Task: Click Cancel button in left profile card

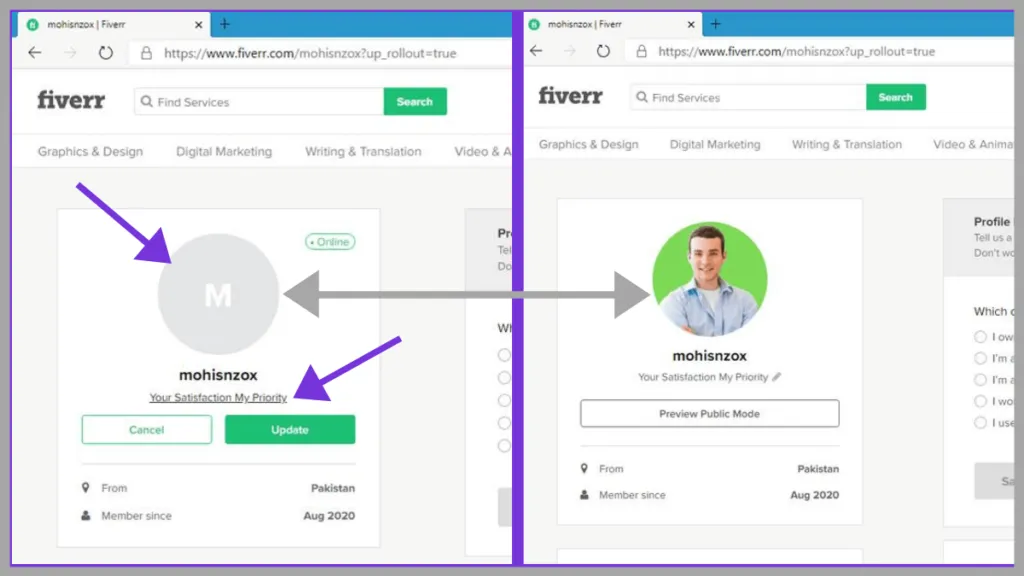Action: click(146, 430)
